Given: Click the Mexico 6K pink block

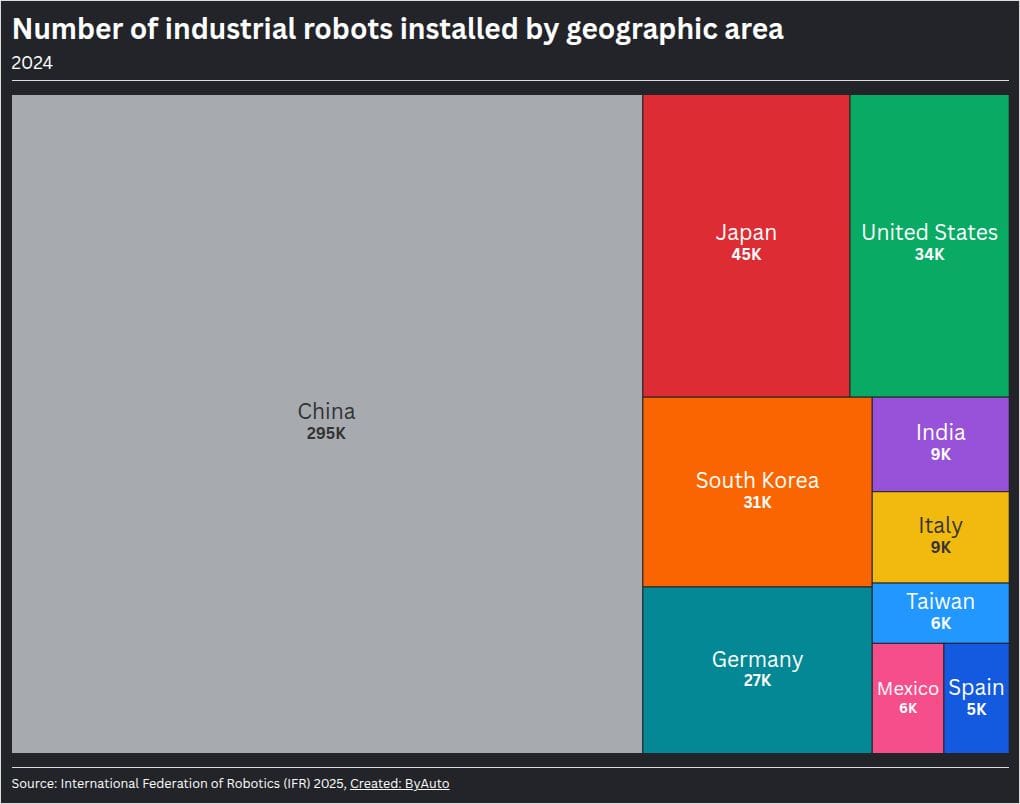Looking at the screenshot, I should 908,699.
